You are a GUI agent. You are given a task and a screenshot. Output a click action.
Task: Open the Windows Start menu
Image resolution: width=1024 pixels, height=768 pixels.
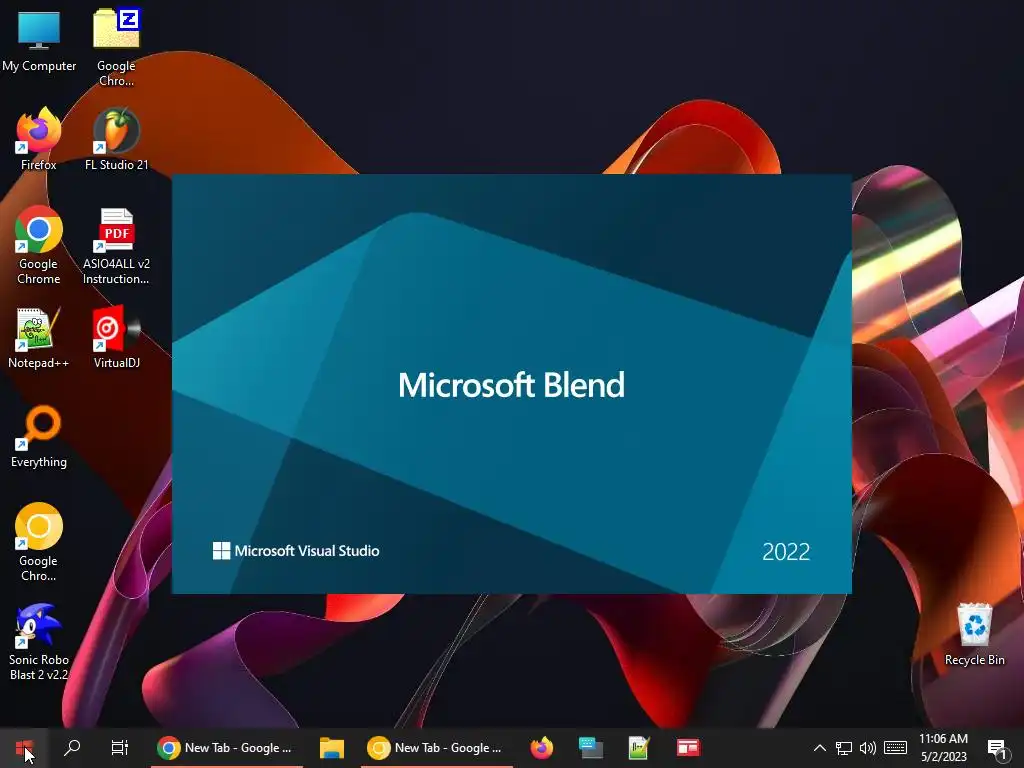tap(24, 748)
